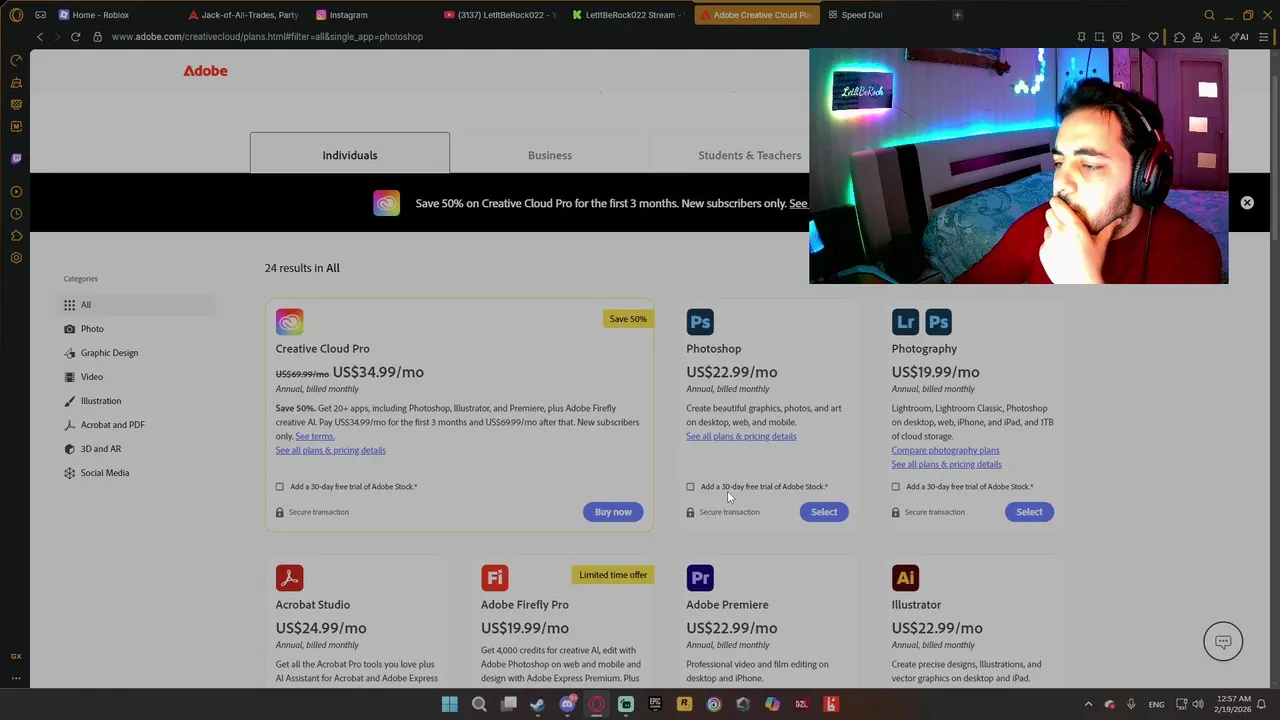Open Extensions cube icon in sidebar

click(x=16, y=236)
